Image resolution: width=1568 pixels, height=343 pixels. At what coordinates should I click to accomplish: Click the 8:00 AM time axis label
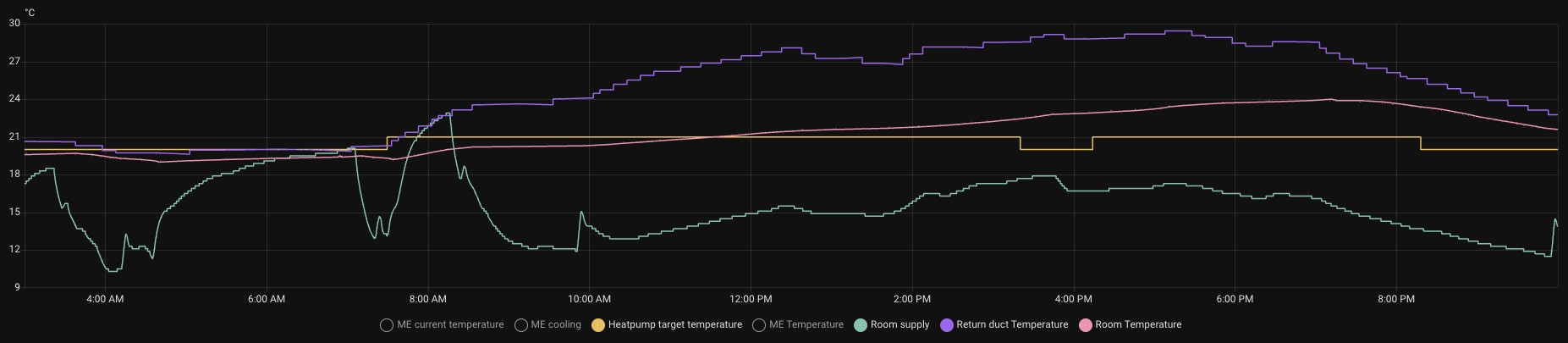(x=427, y=299)
